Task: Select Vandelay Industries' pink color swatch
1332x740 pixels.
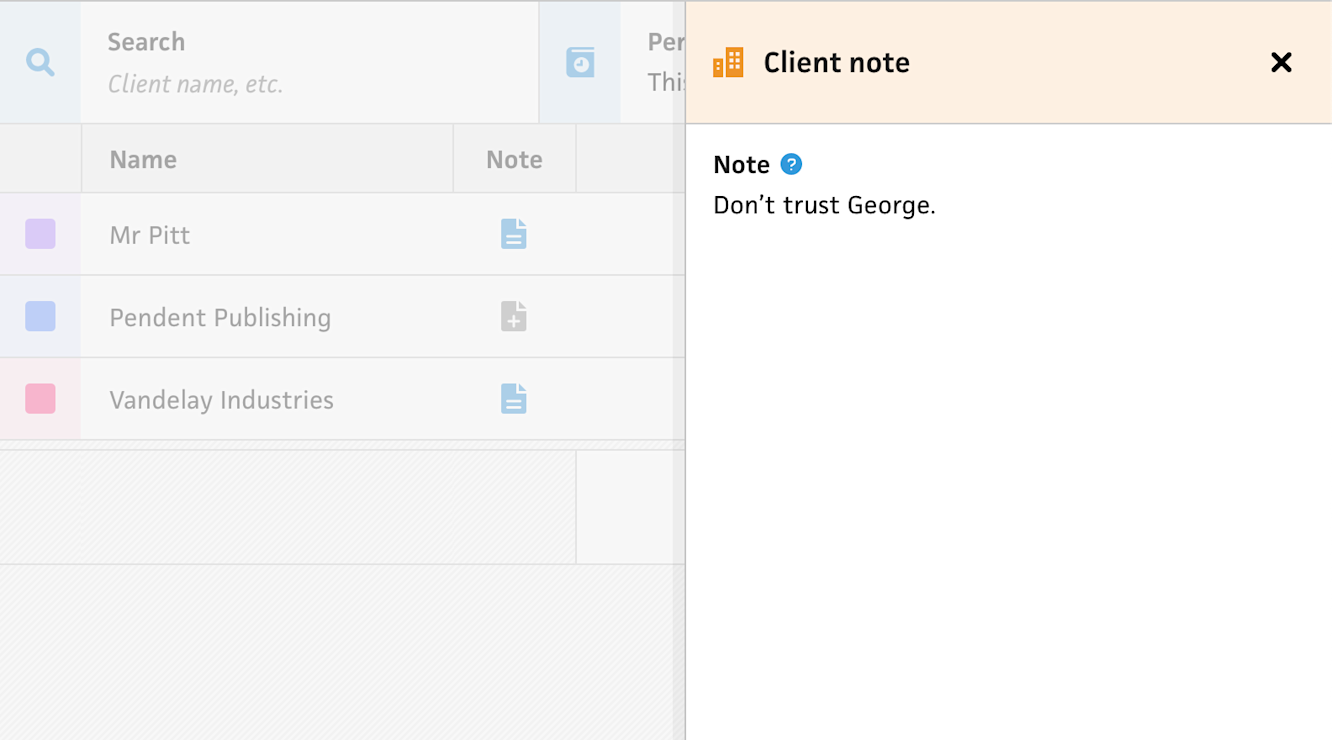Action: click(40, 399)
